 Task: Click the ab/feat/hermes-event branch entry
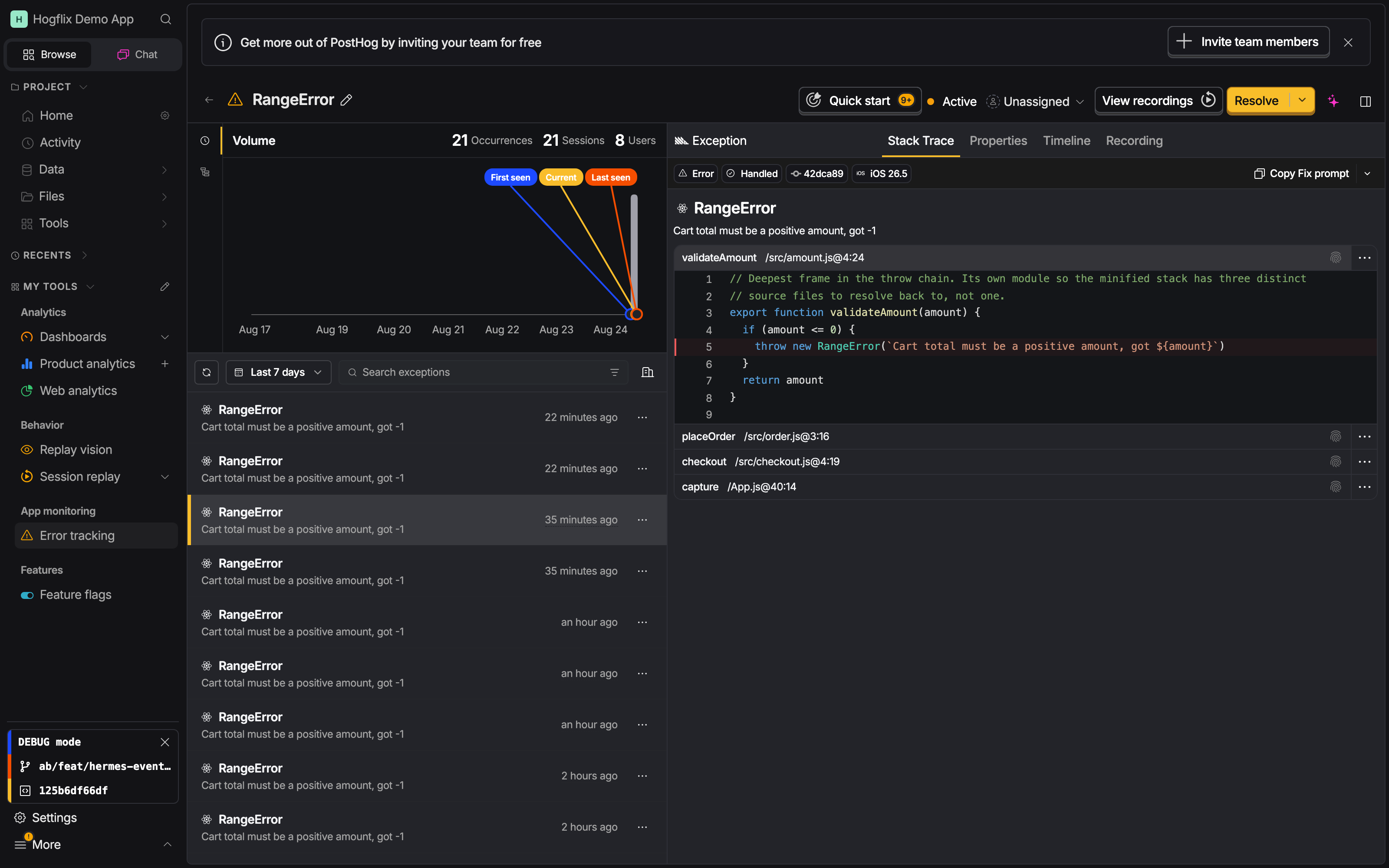click(x=95, y=766)
